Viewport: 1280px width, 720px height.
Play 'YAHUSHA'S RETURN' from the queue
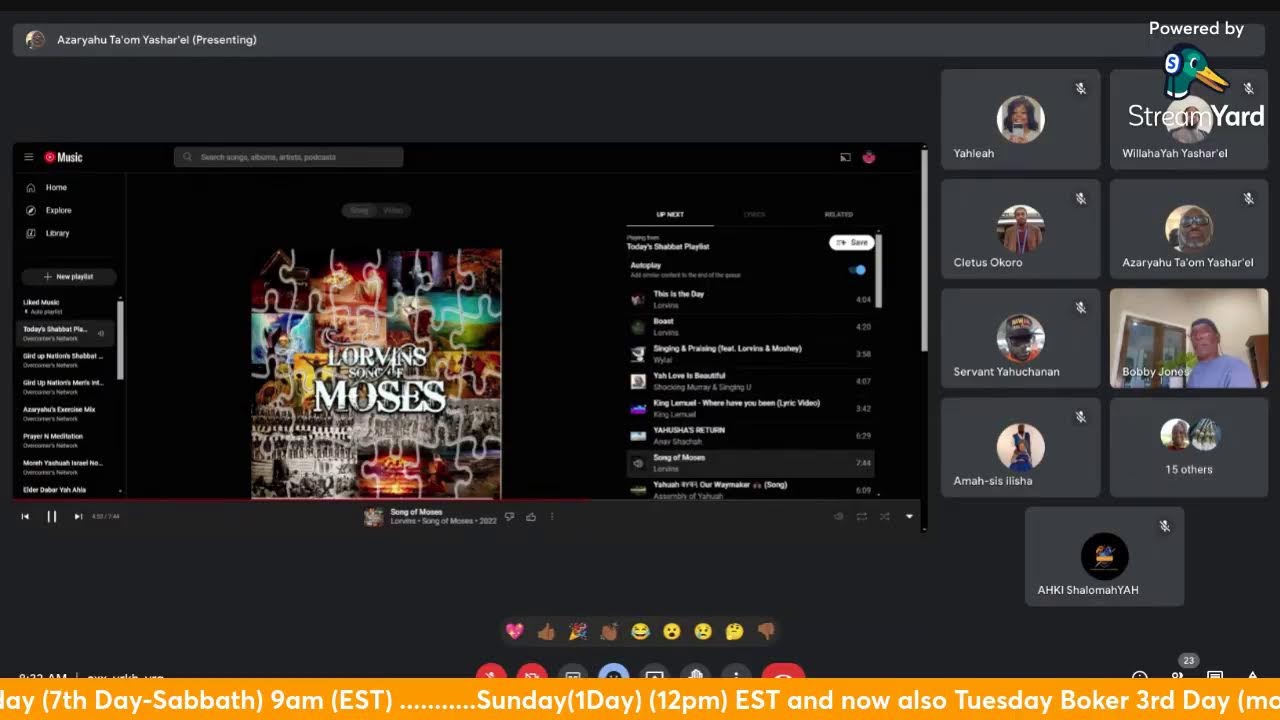click(751, 435)
